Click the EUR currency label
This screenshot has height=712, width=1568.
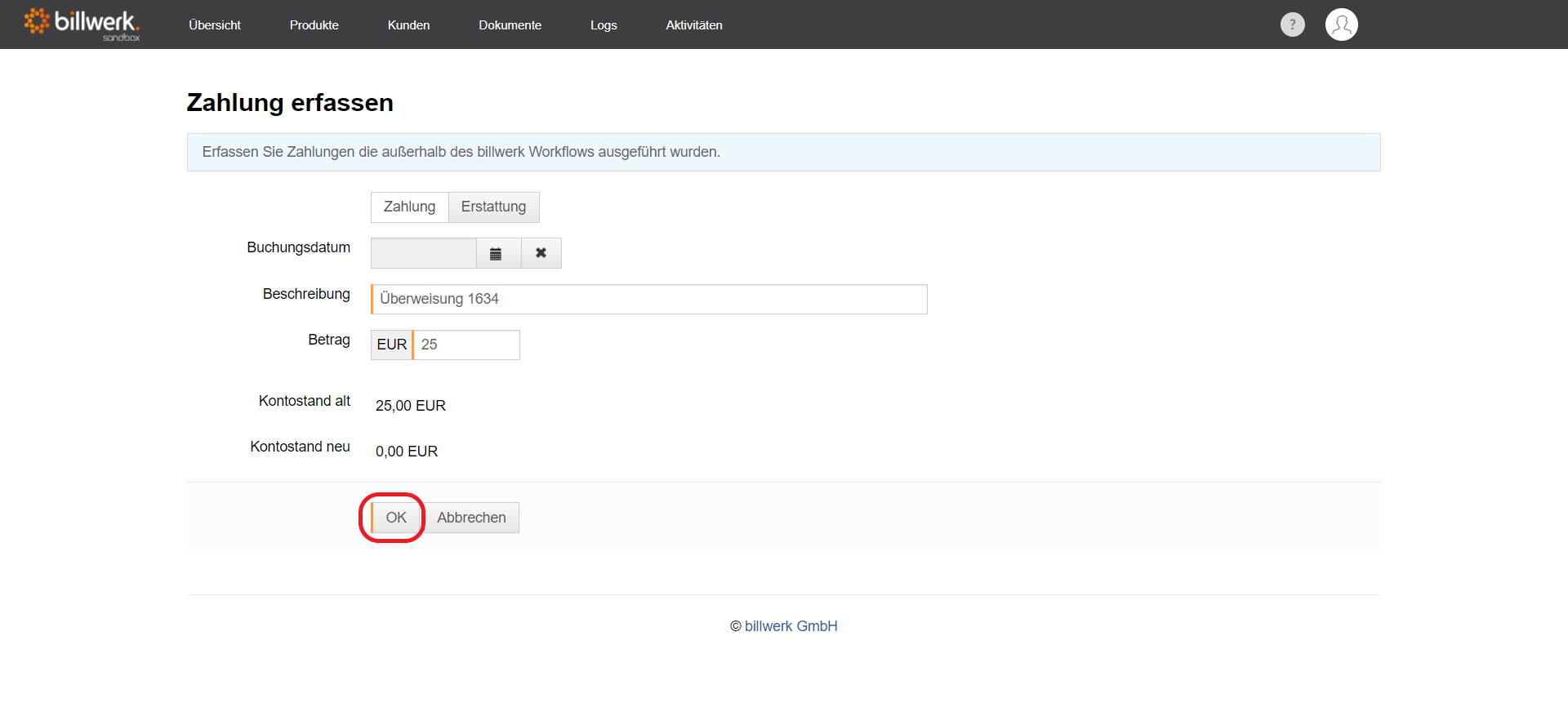(x=392, y=345)
